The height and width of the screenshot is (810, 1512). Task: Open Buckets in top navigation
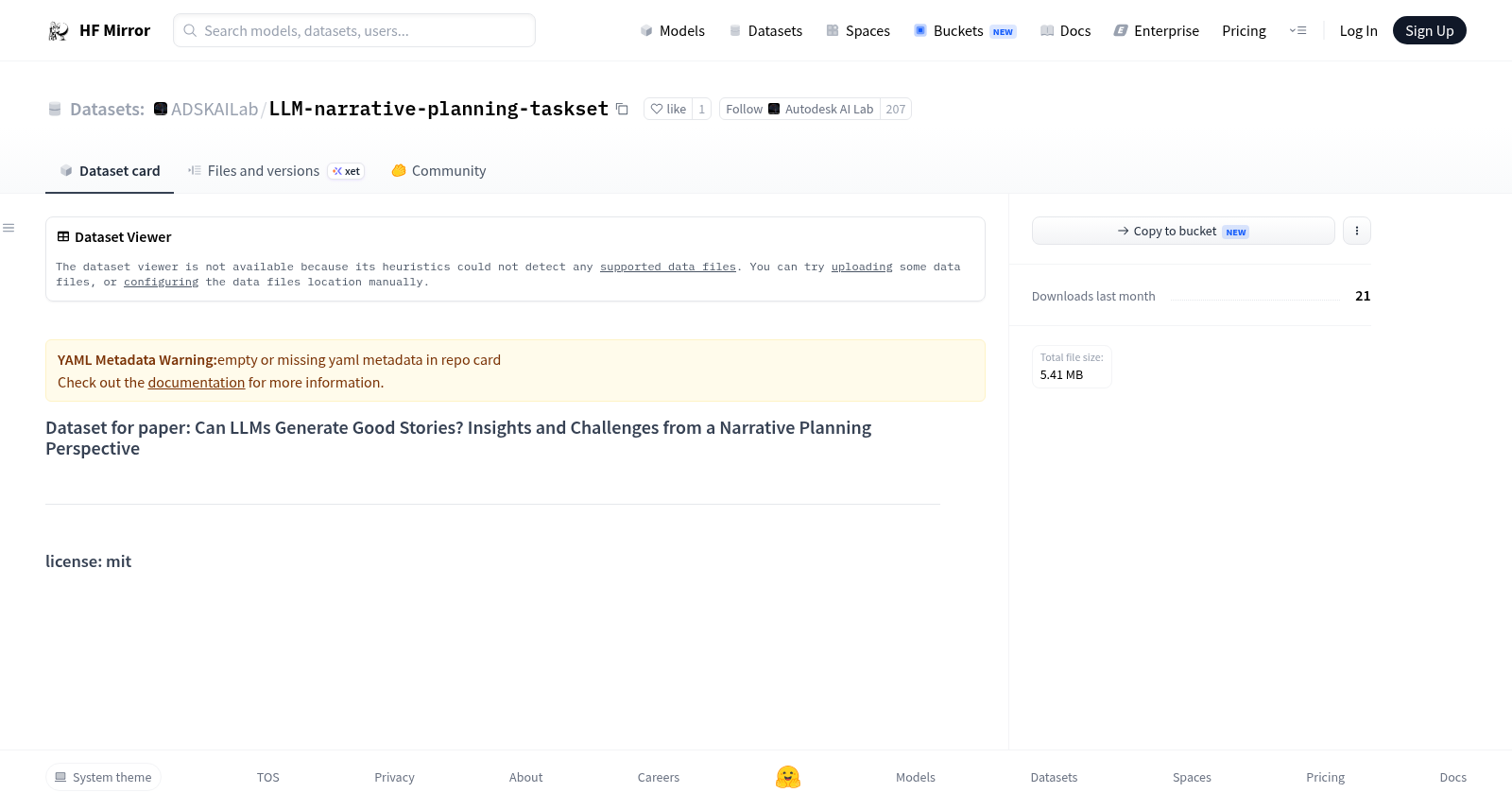coord(965,31)
